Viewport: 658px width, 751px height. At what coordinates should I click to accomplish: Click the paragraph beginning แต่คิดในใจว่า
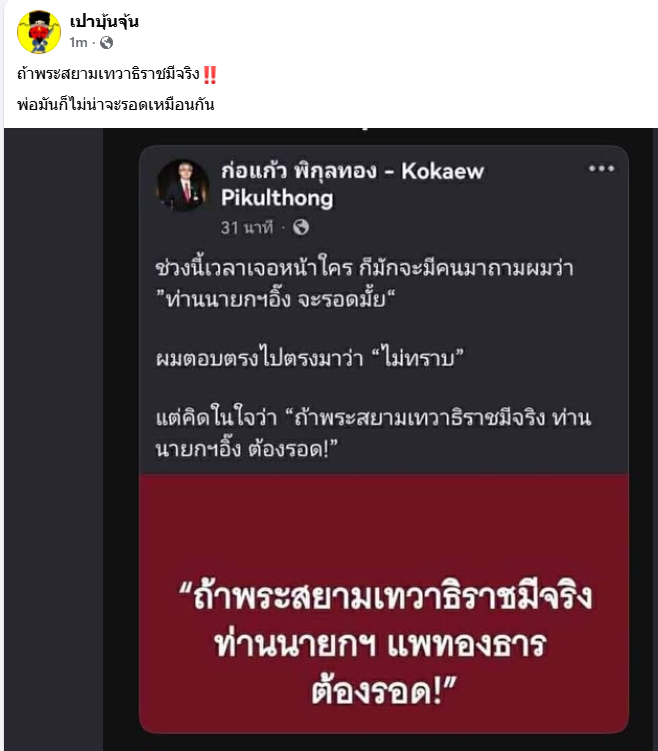[374, 433]
